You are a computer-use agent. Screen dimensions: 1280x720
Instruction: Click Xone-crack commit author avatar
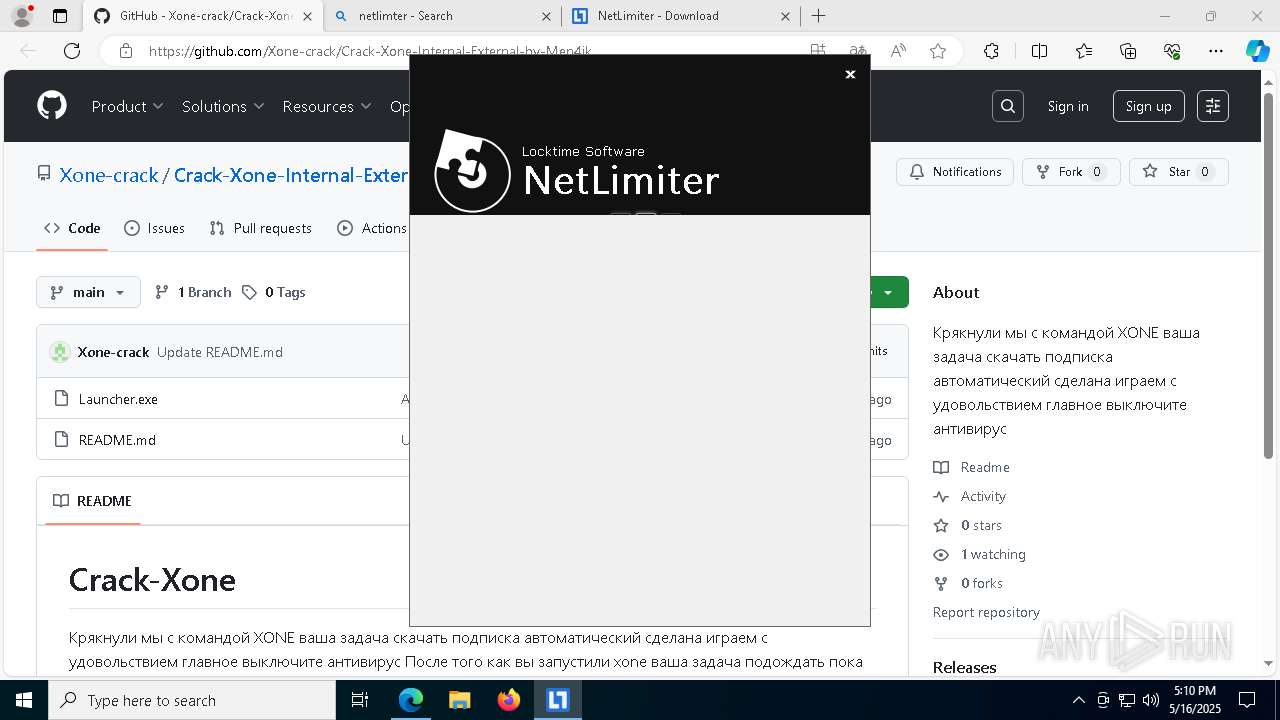pos(60,352)
